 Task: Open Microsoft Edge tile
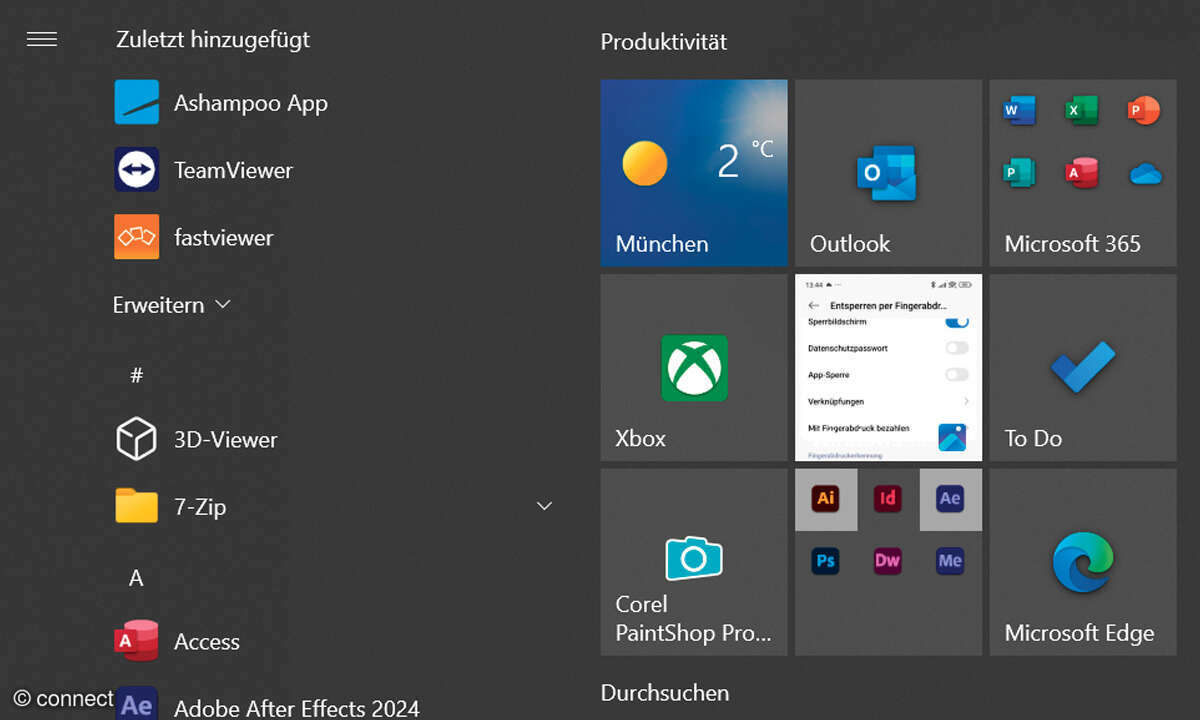point(1083,562)
